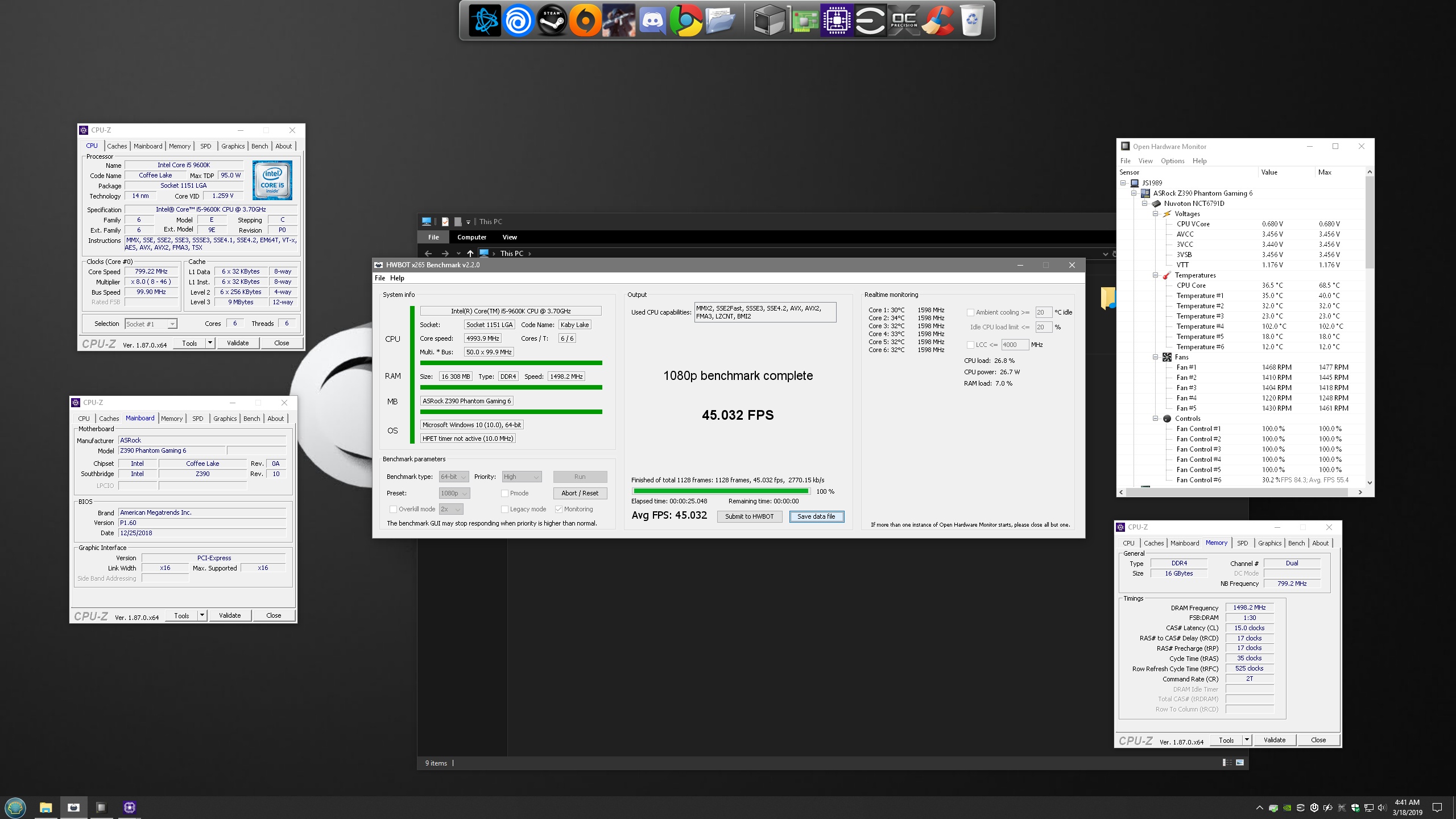Open the Action Center notifications icon
The width and height of the screenshot is (1456, 819).
tap(1437, 808)
